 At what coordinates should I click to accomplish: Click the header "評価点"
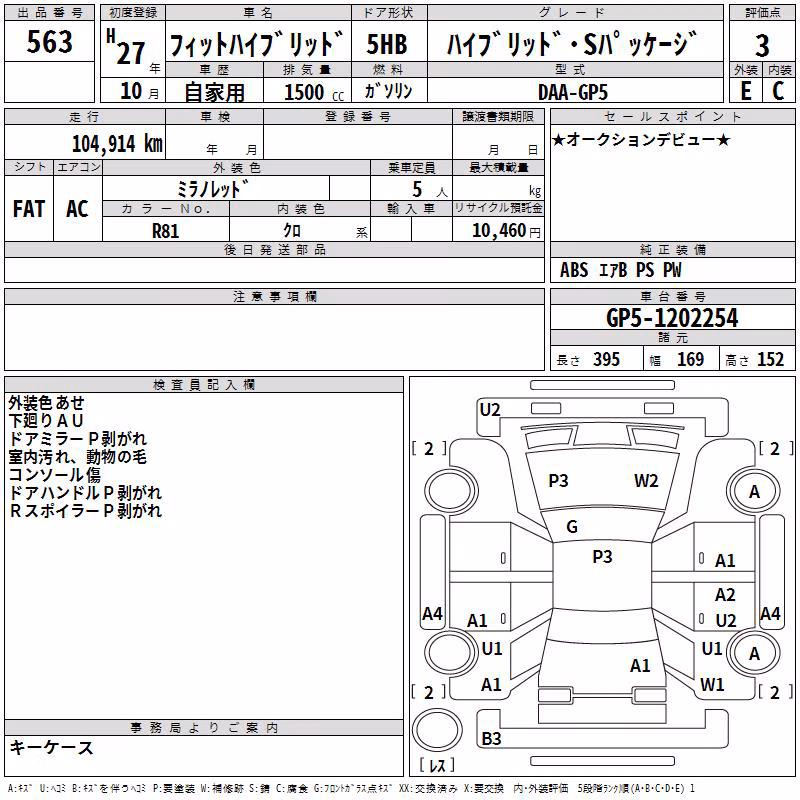pos(763,13)
